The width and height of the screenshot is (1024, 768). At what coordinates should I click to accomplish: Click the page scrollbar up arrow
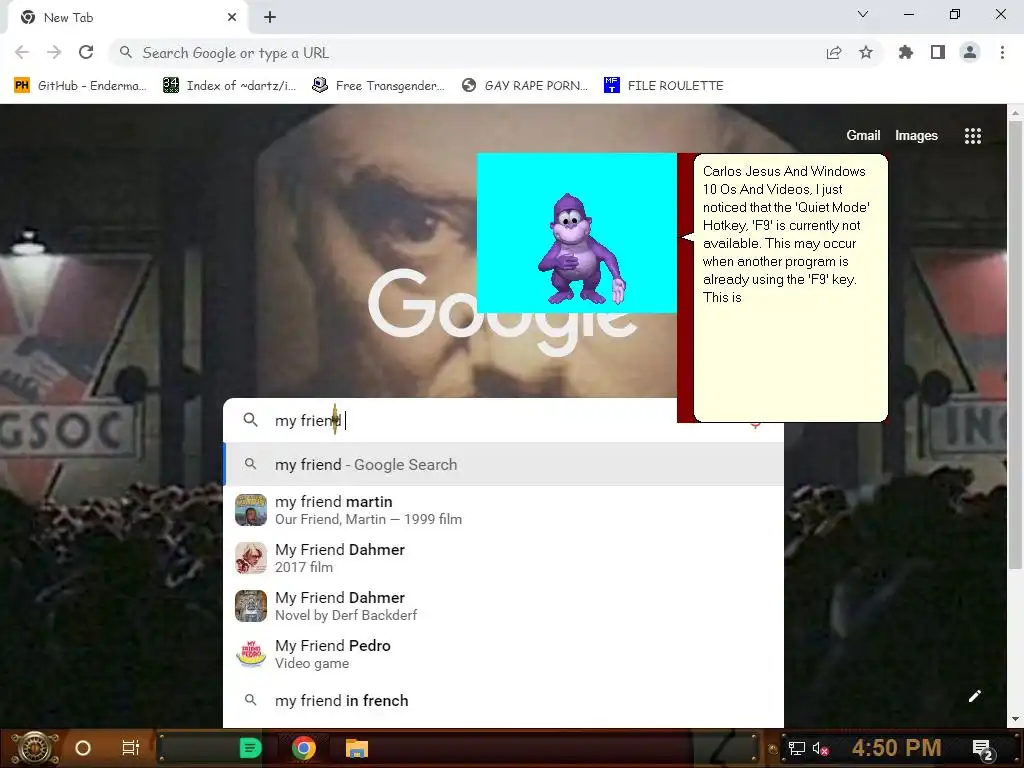pos(1016,113)
